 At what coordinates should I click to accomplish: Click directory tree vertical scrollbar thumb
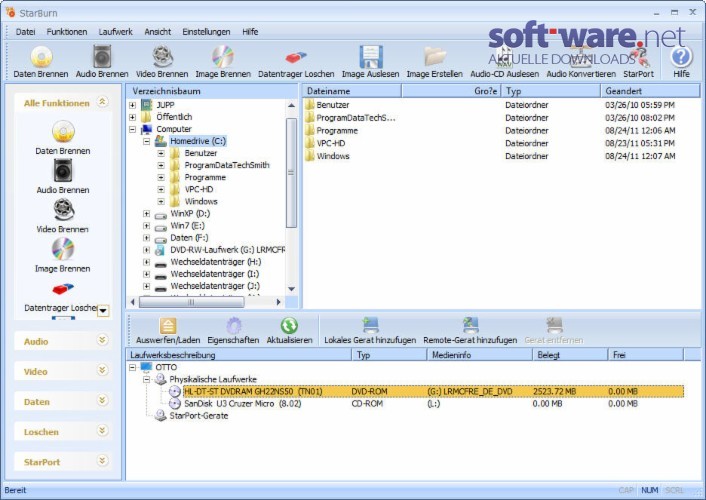tap(291, 173)
